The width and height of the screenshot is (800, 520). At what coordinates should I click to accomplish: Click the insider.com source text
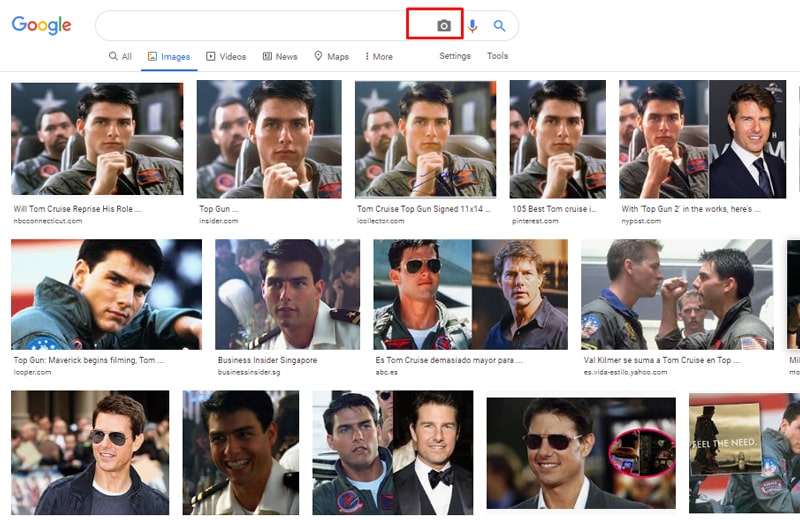[x=218, y=221]
